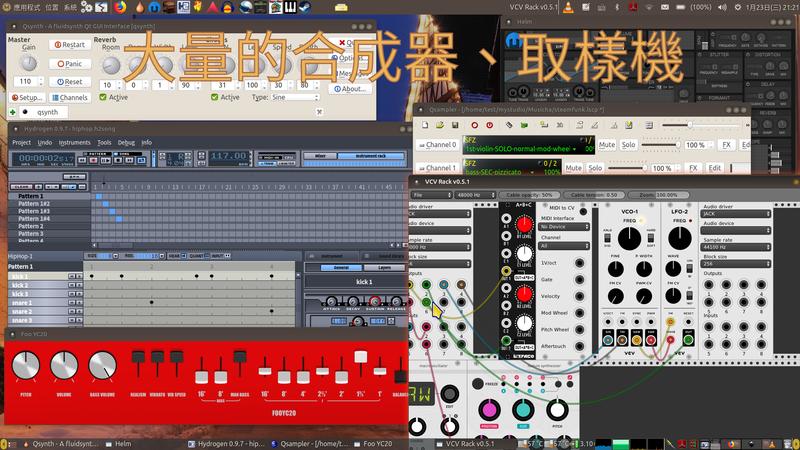Image resolution: width=800 pixels, height=450 pixels.
Task: Open Hydrogen Debug menu
Action: tap(127, 143)
